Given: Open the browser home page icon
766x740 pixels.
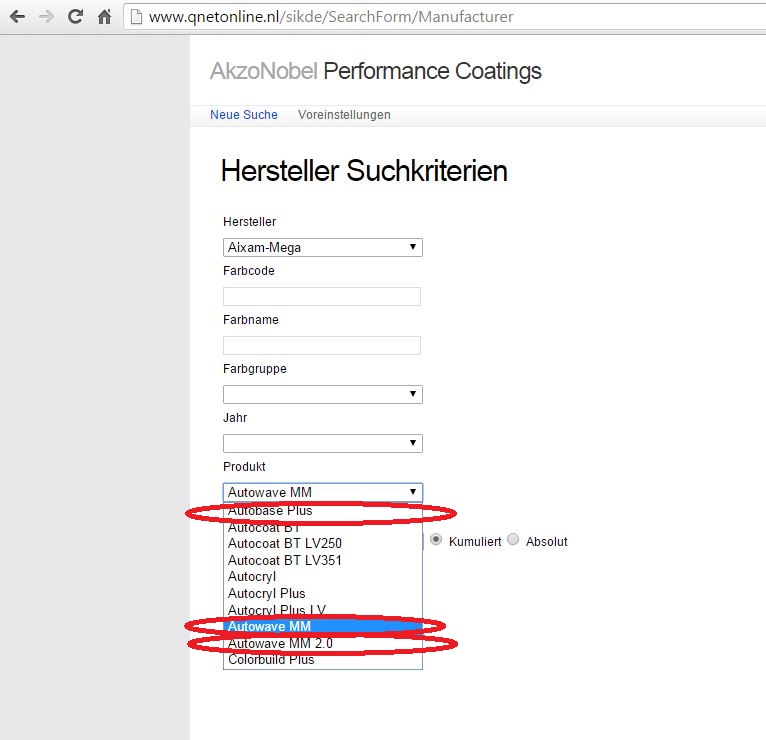Looking at the screenshot, I should (x=104, y=17).
